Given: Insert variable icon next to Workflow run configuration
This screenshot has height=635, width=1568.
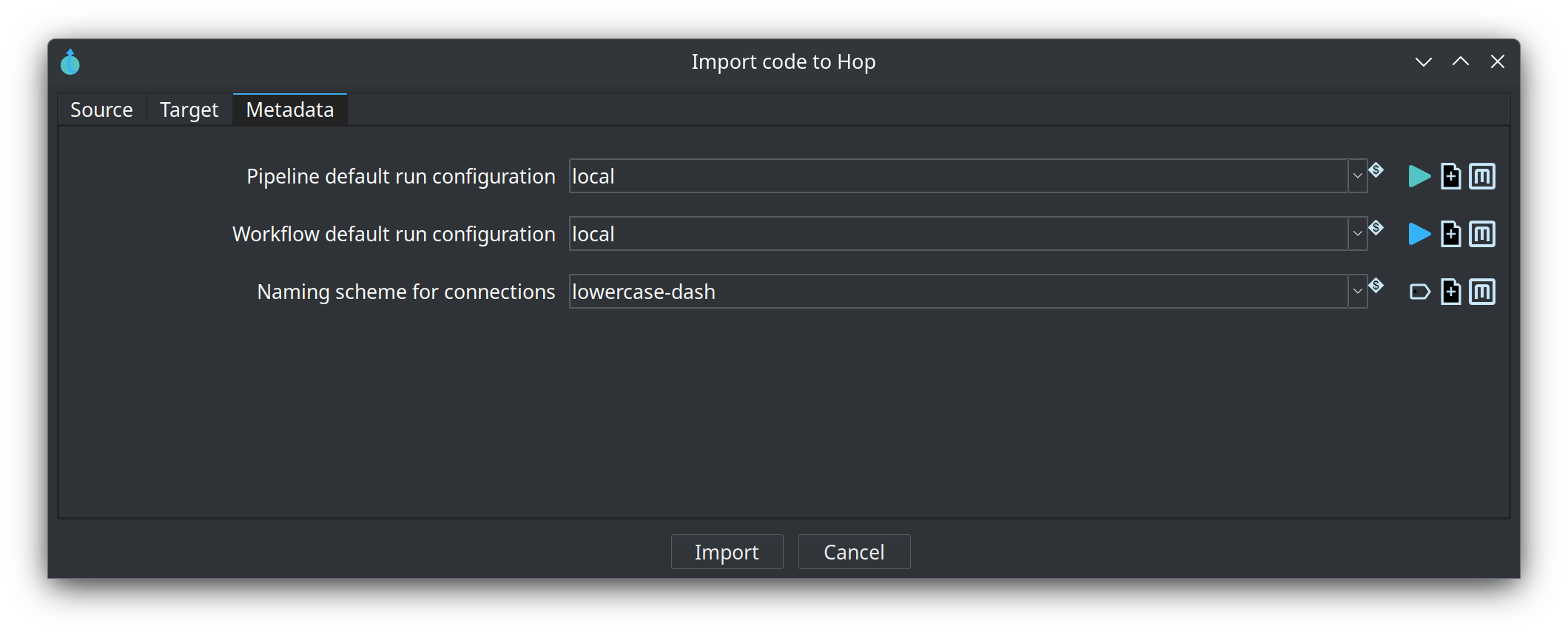Looking at the screenshot, I should click(1376, 227).
